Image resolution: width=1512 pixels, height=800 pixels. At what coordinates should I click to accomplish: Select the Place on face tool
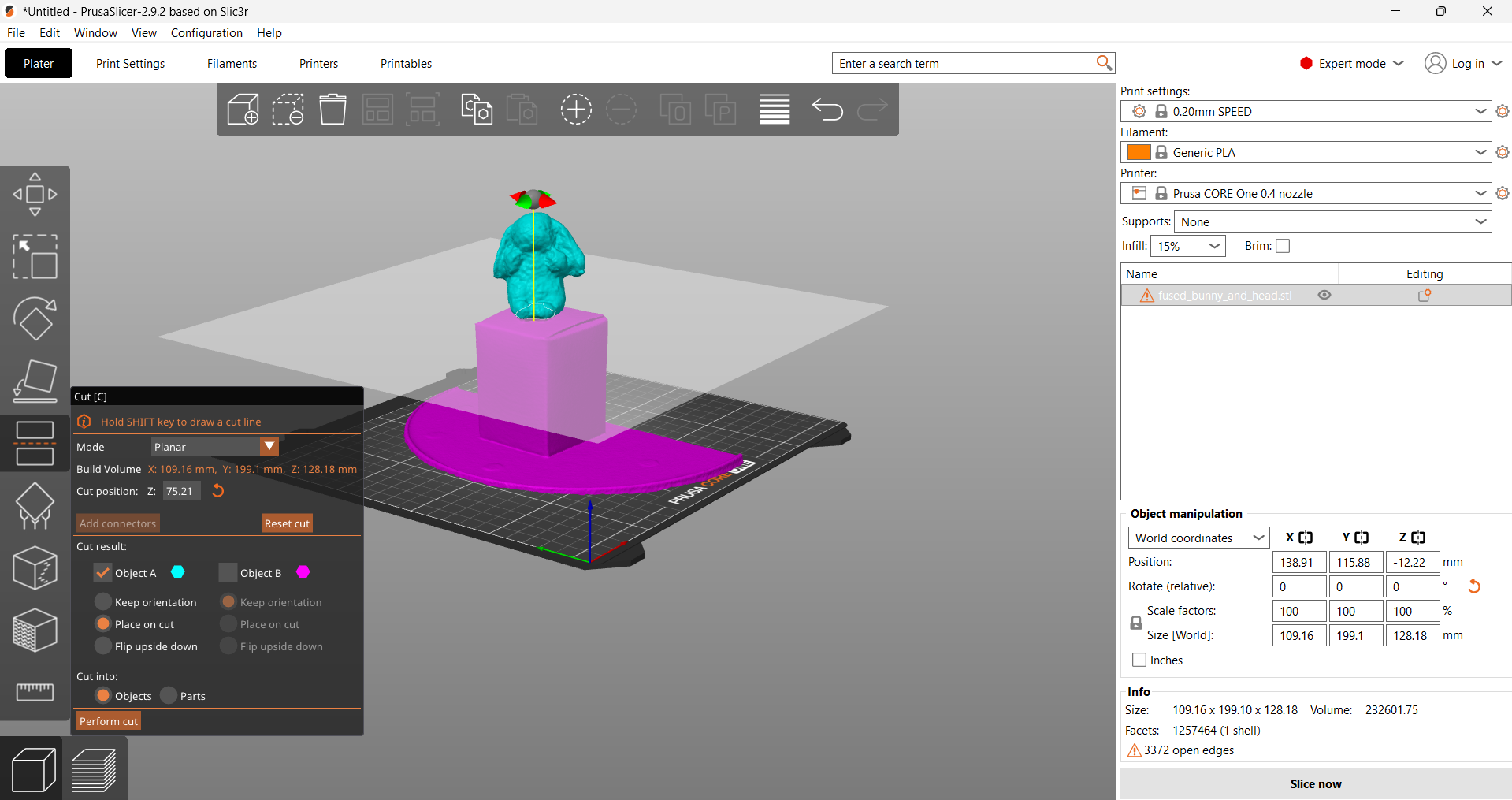click(35, 381)
